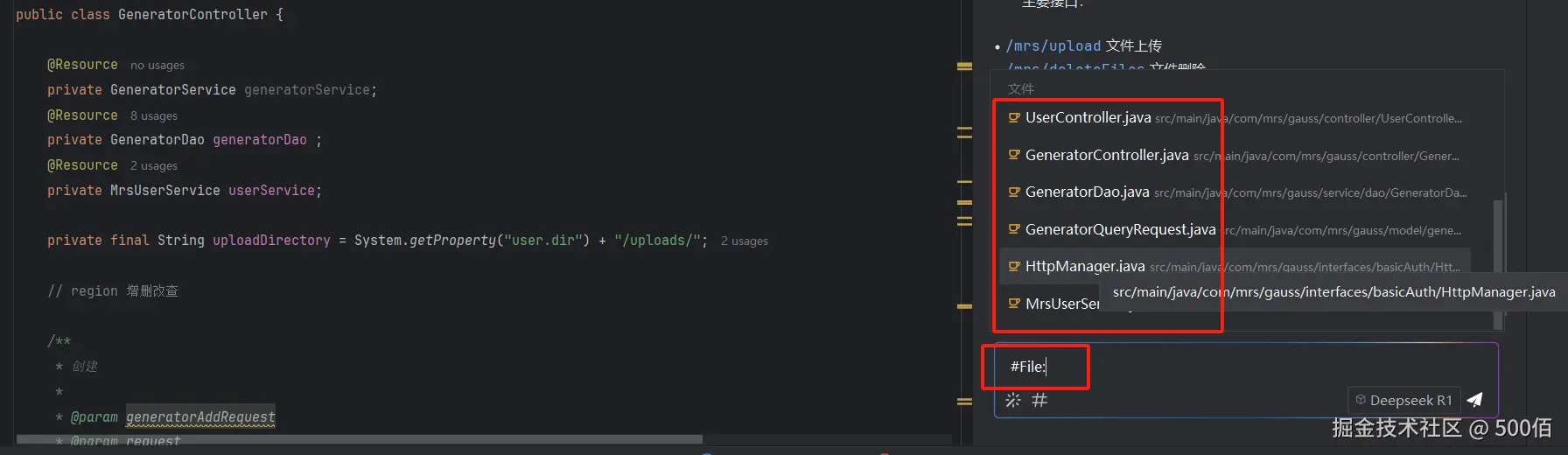1568x455 pixels.
Task: Click the topmost yellow warning stripe marker
Action: 964,66
